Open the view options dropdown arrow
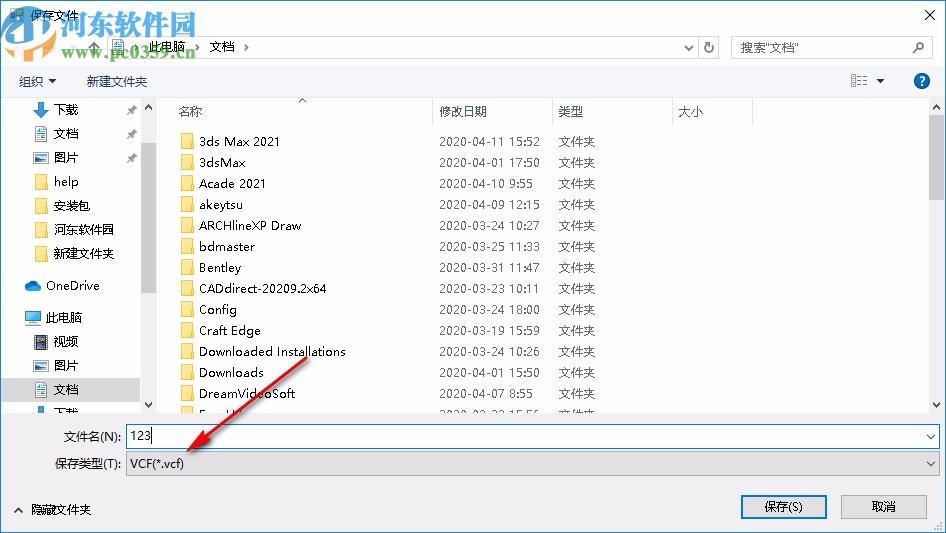This screenshot has width=946, height=533. [880, 81]
